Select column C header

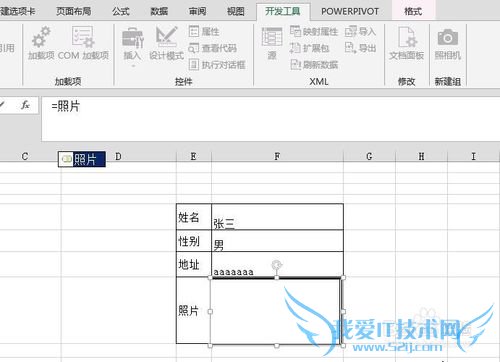tap(25, 156)
